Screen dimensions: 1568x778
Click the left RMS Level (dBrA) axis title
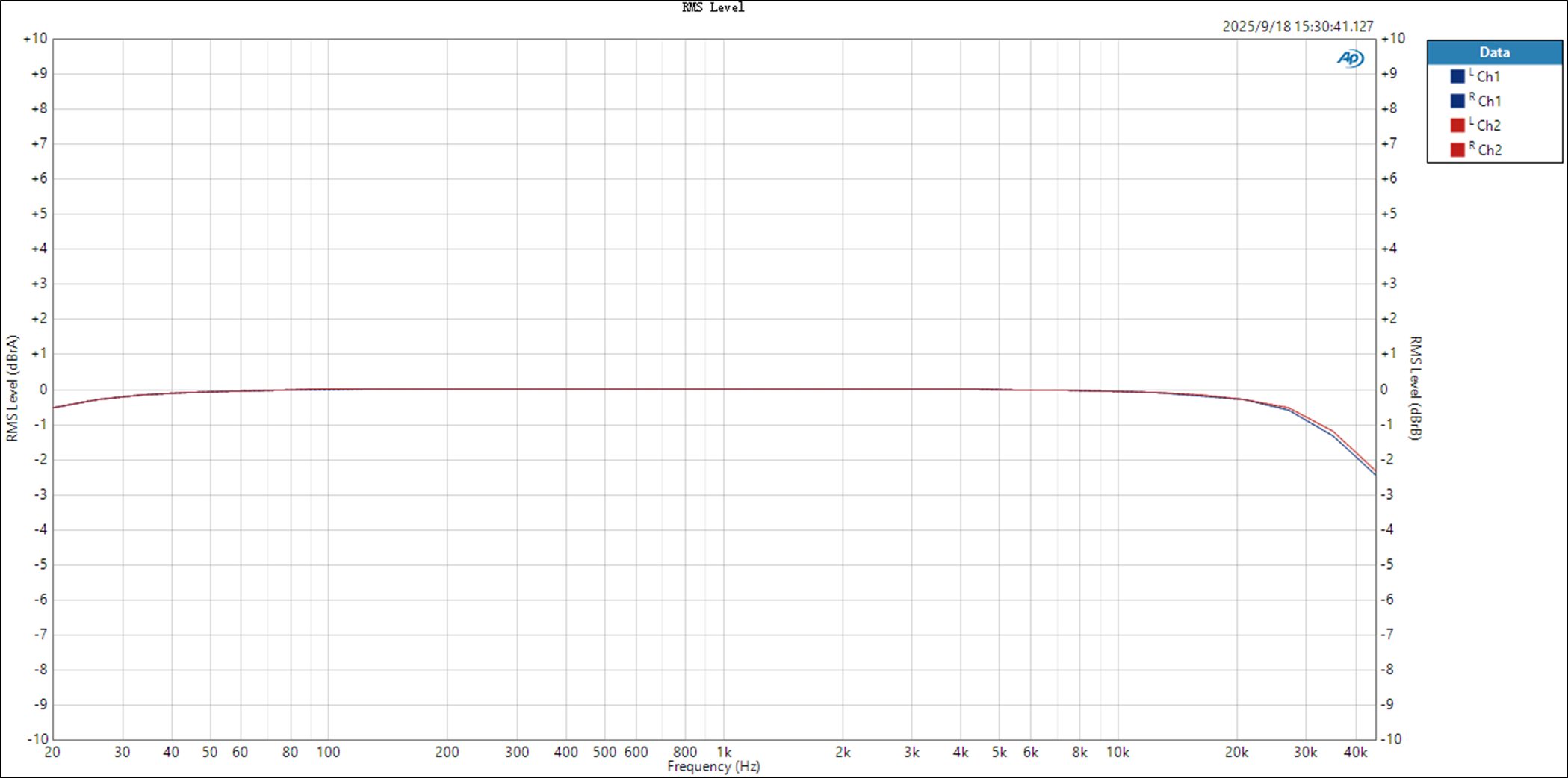tap(12, 388)
